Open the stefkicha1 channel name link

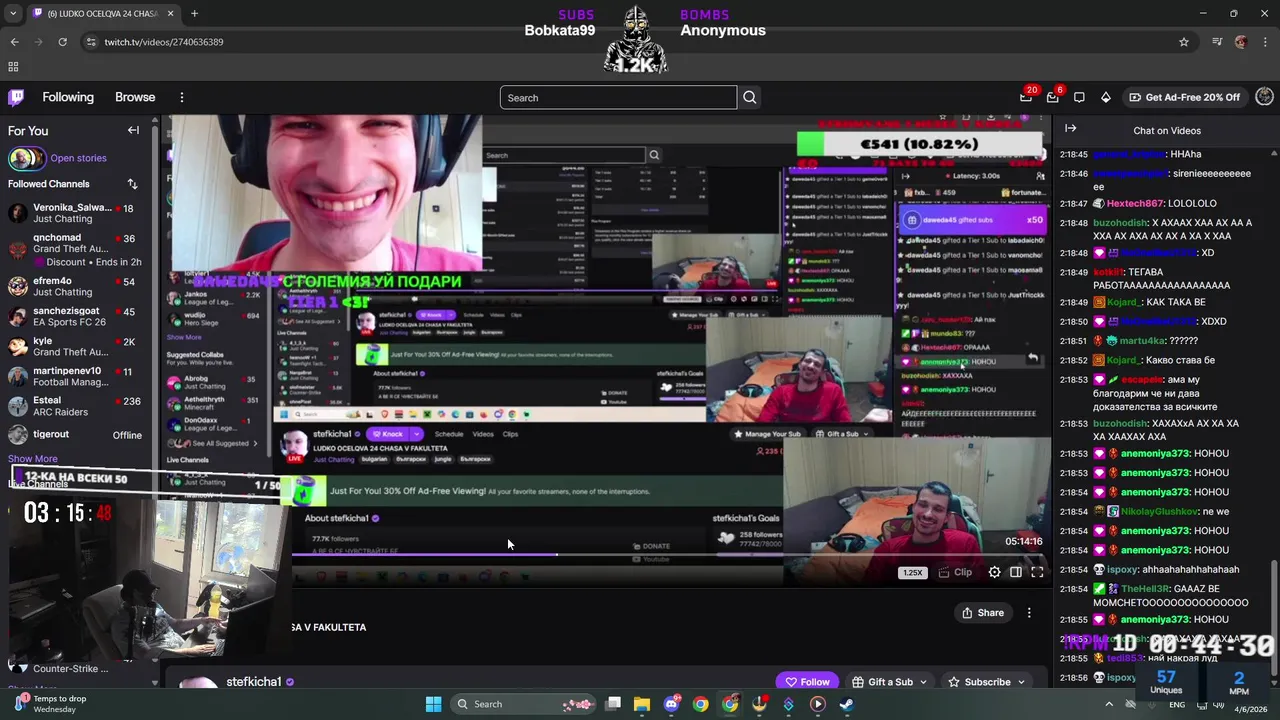click(x=254, y=681)
